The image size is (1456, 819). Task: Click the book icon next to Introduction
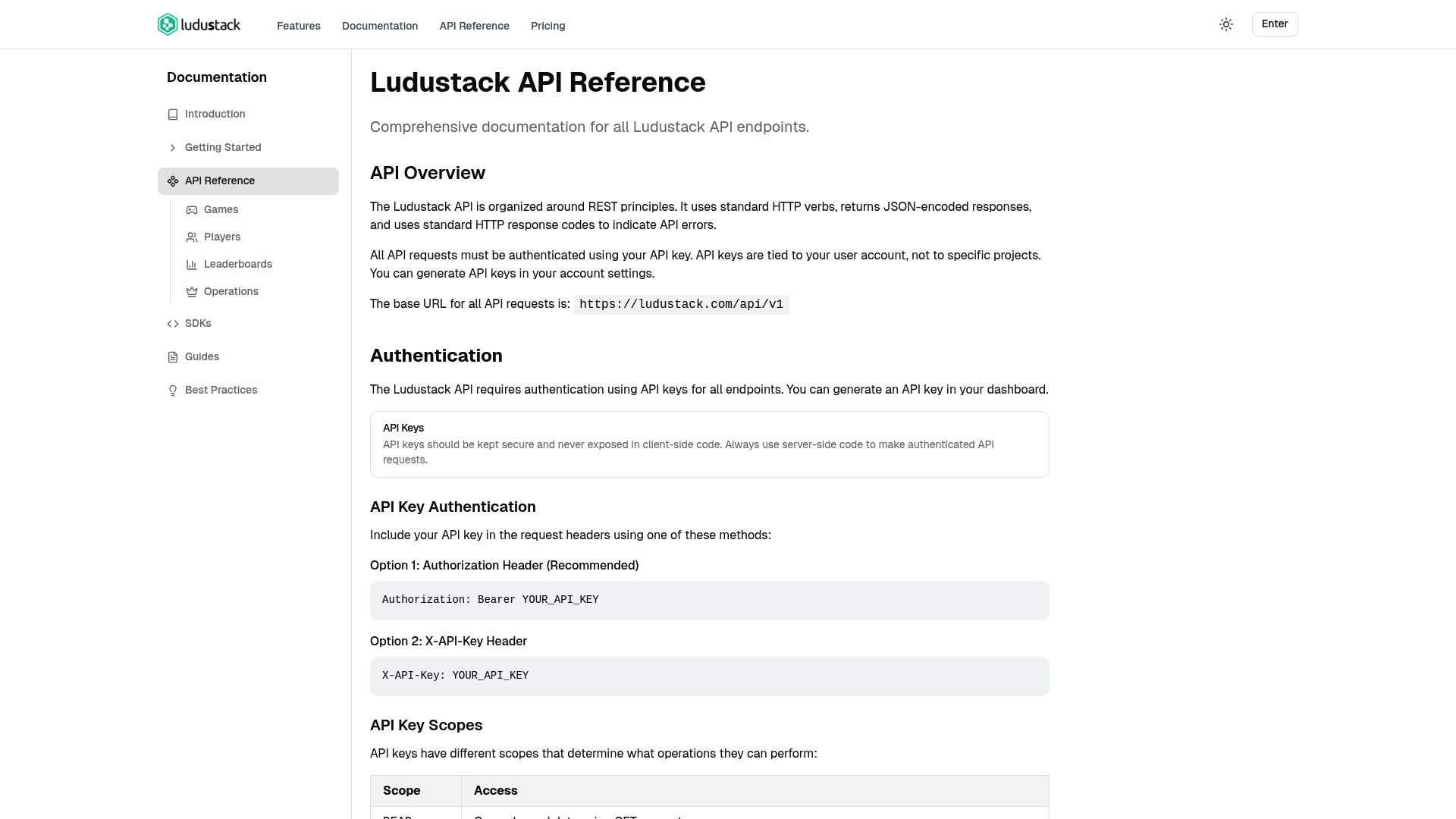tap(173, 114)
